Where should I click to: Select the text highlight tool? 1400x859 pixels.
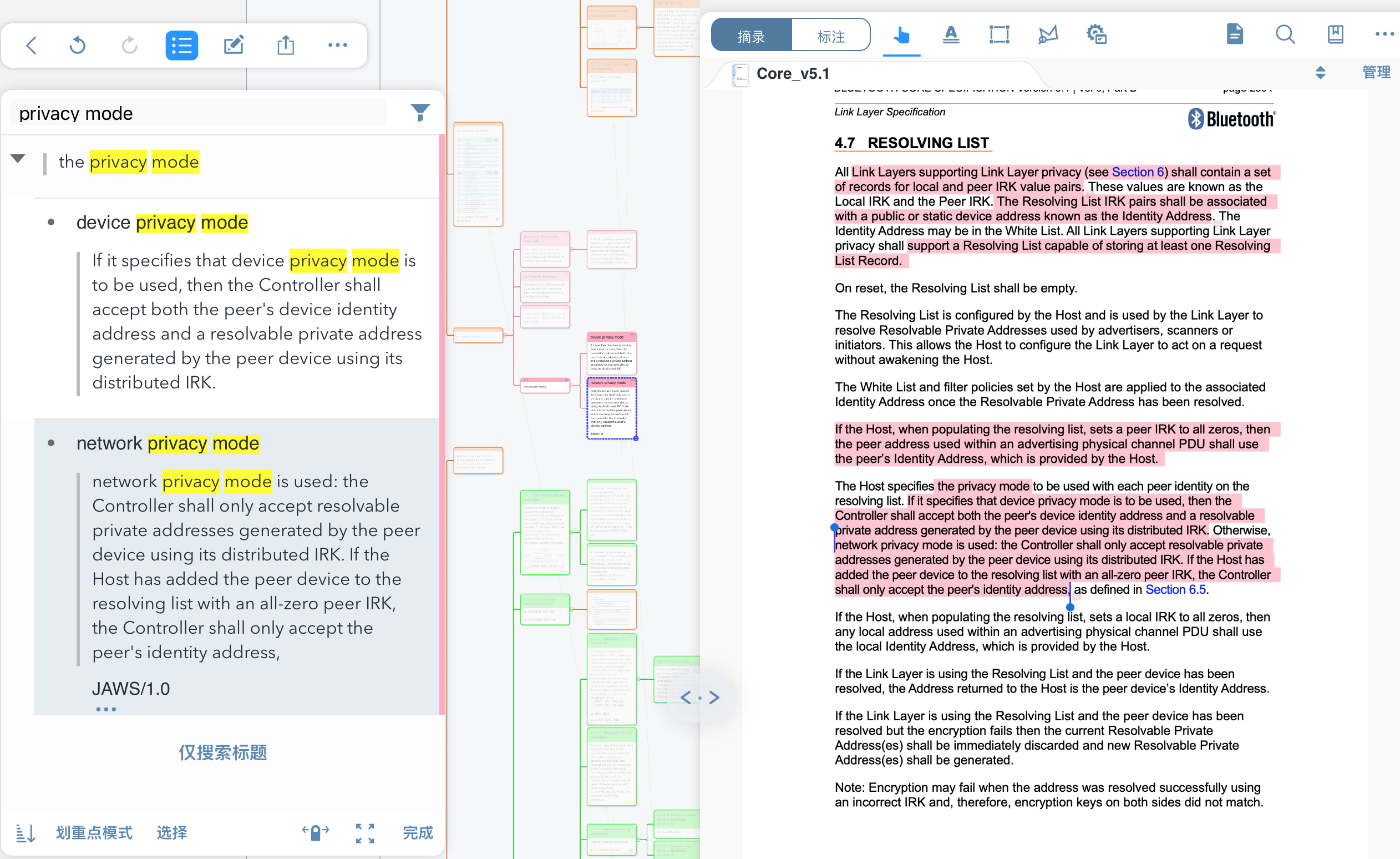(x=951, y=36)
